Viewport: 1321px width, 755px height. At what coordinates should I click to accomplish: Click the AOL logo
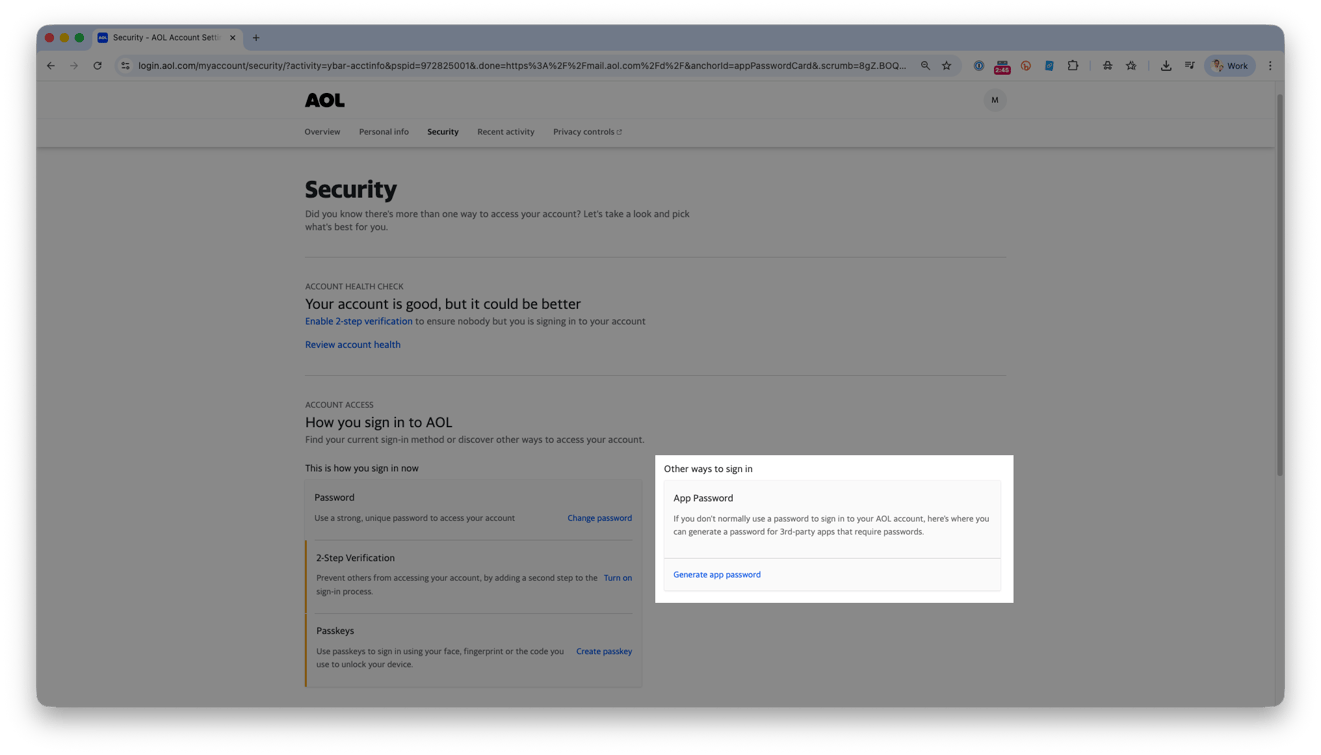(322, 100)
